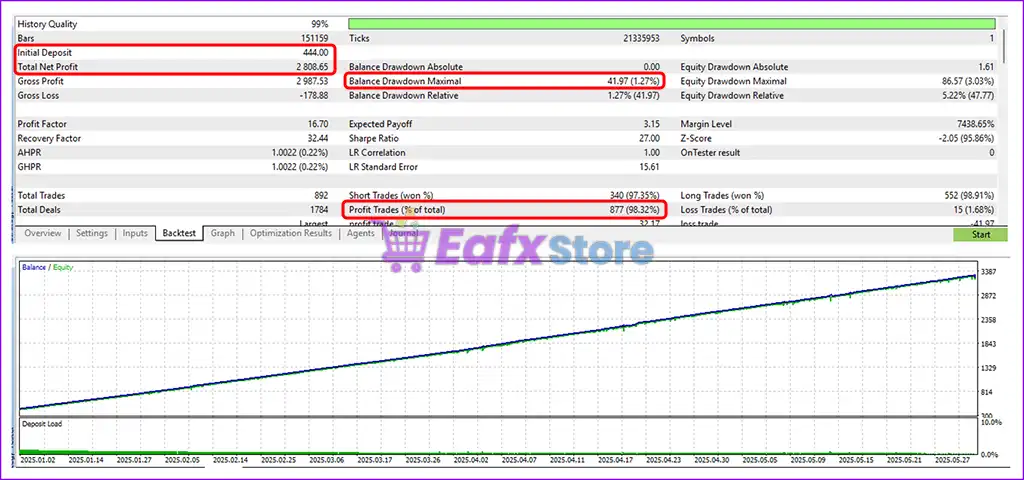This screenshot has width=1024, height=480.
Task: Click the Symbols value 1
Action: pos(991,39)
